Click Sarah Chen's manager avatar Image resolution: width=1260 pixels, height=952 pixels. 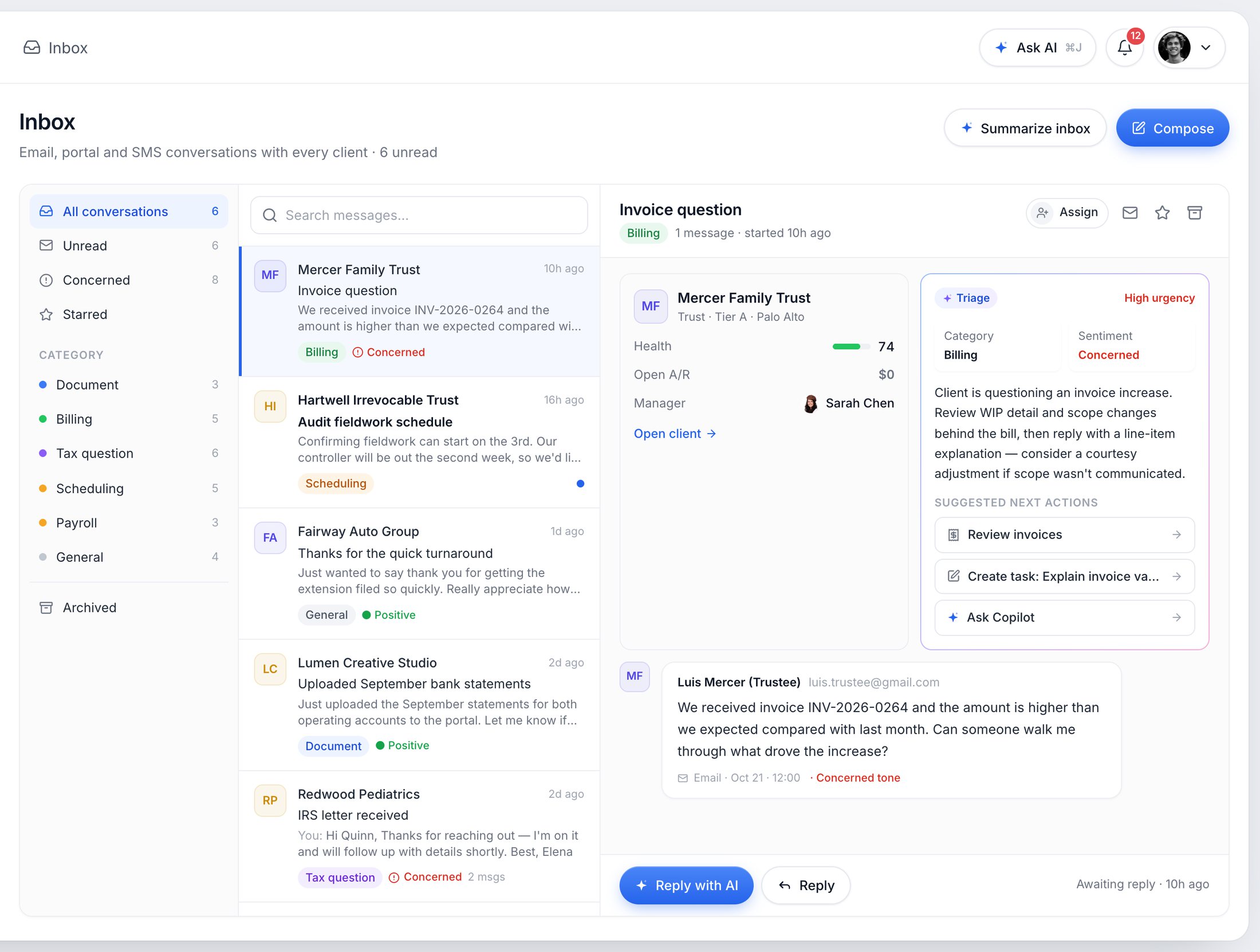(x=810, y=403)
